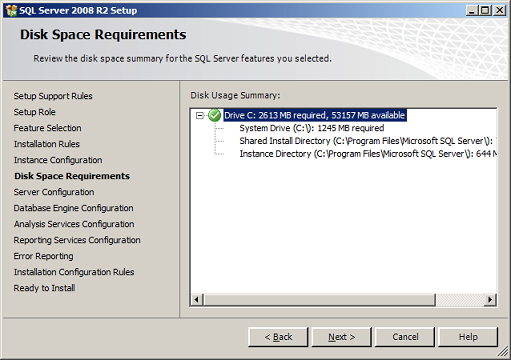The width and height of the screenshot is (511, 360).
Task: Select the System Drive (C:\) 1245 MB row
Action: (312, 128)
